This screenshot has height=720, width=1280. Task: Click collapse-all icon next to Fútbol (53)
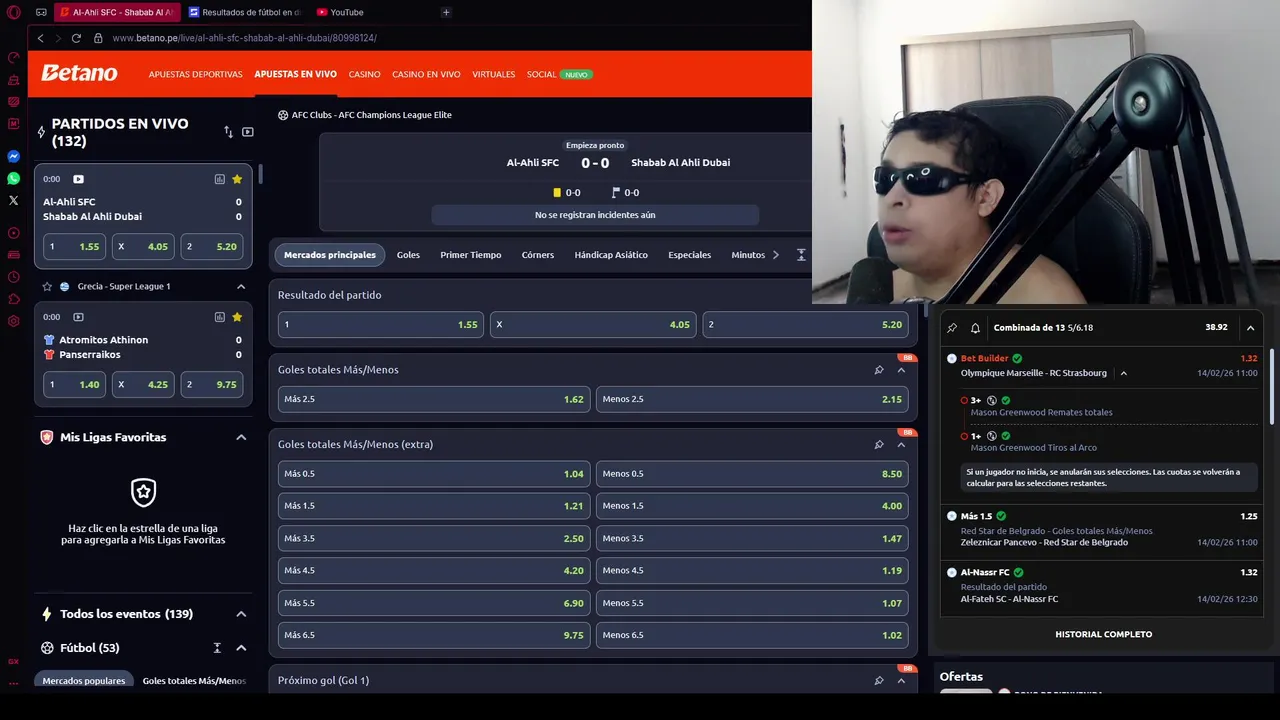click(217, 648)
